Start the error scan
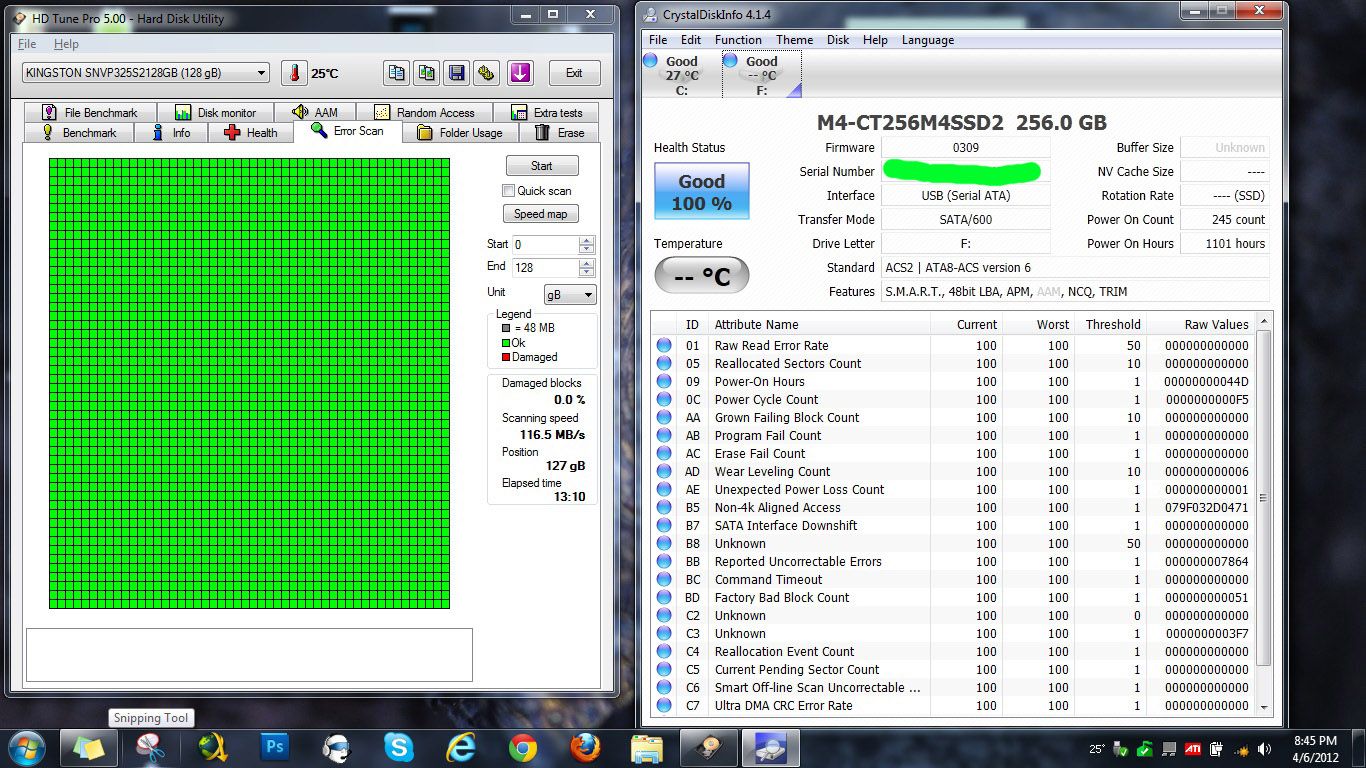Image resolution: width=1366 pixels, height=768 pixels. click(x=541, y=166)
